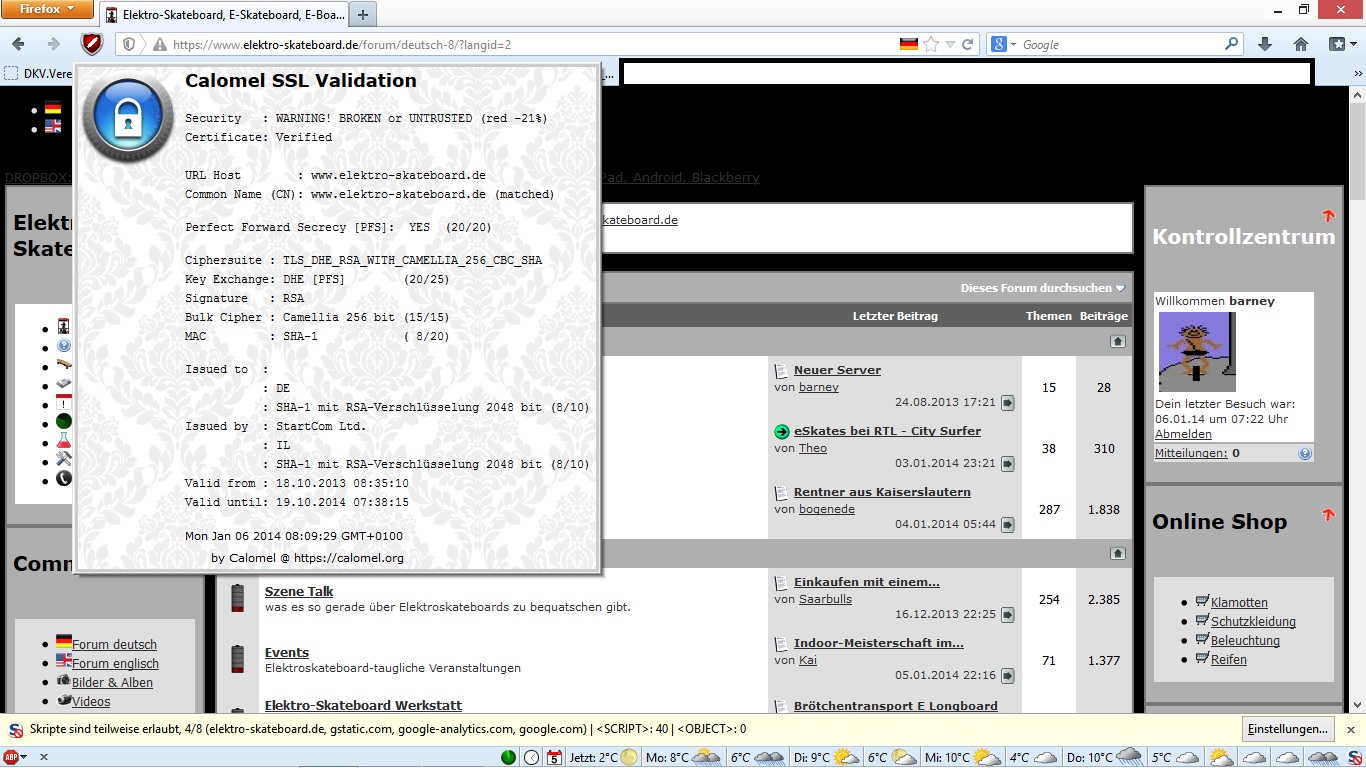Image resolution: width=1366 pixels, height=768 pixels.
Task: Open a new tab with plus button
Action: tap(363, 14)
